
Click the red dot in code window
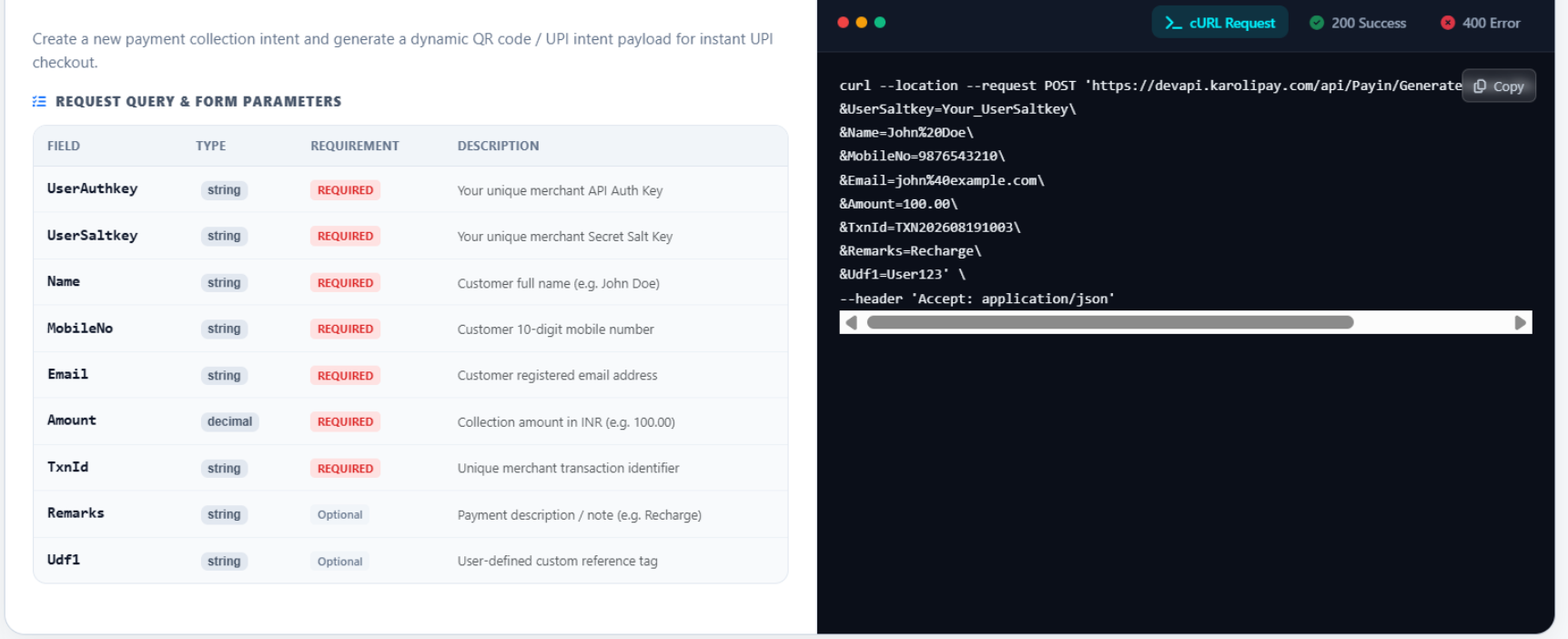[843, 23]
